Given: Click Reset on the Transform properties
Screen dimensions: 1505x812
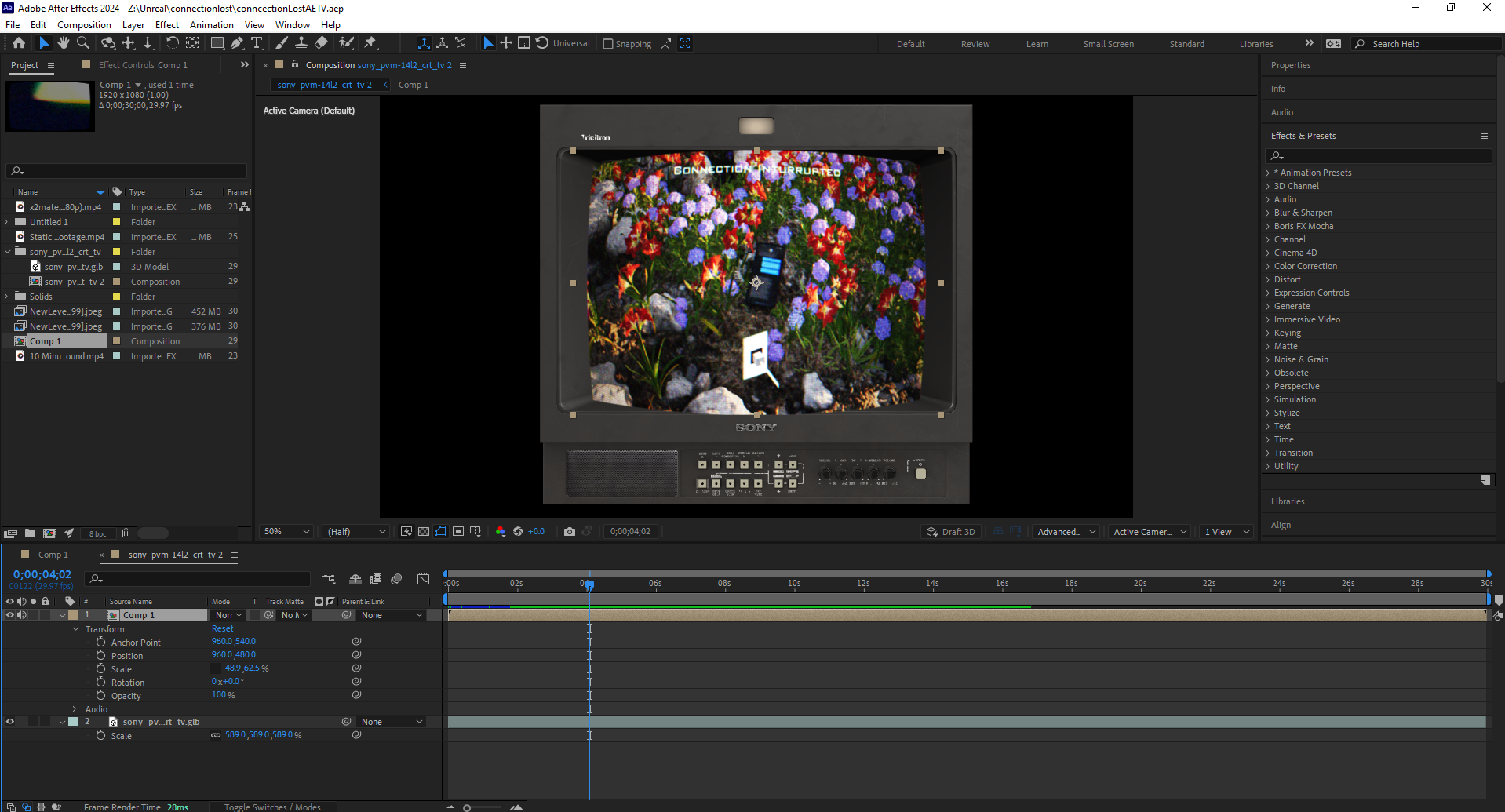Looking at the screenshot, I should coord(222,628).
